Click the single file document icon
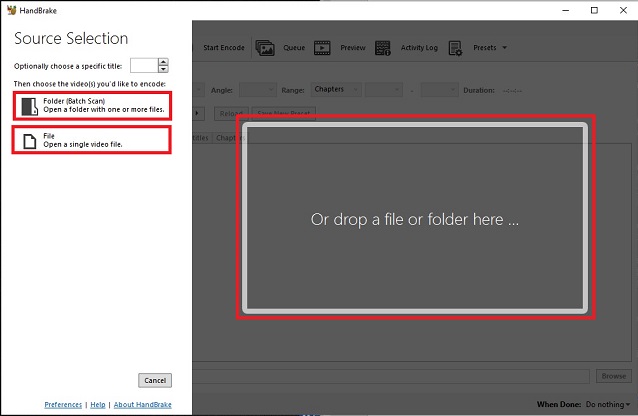Viewport: 638px width, 416px height. [29, 141]
